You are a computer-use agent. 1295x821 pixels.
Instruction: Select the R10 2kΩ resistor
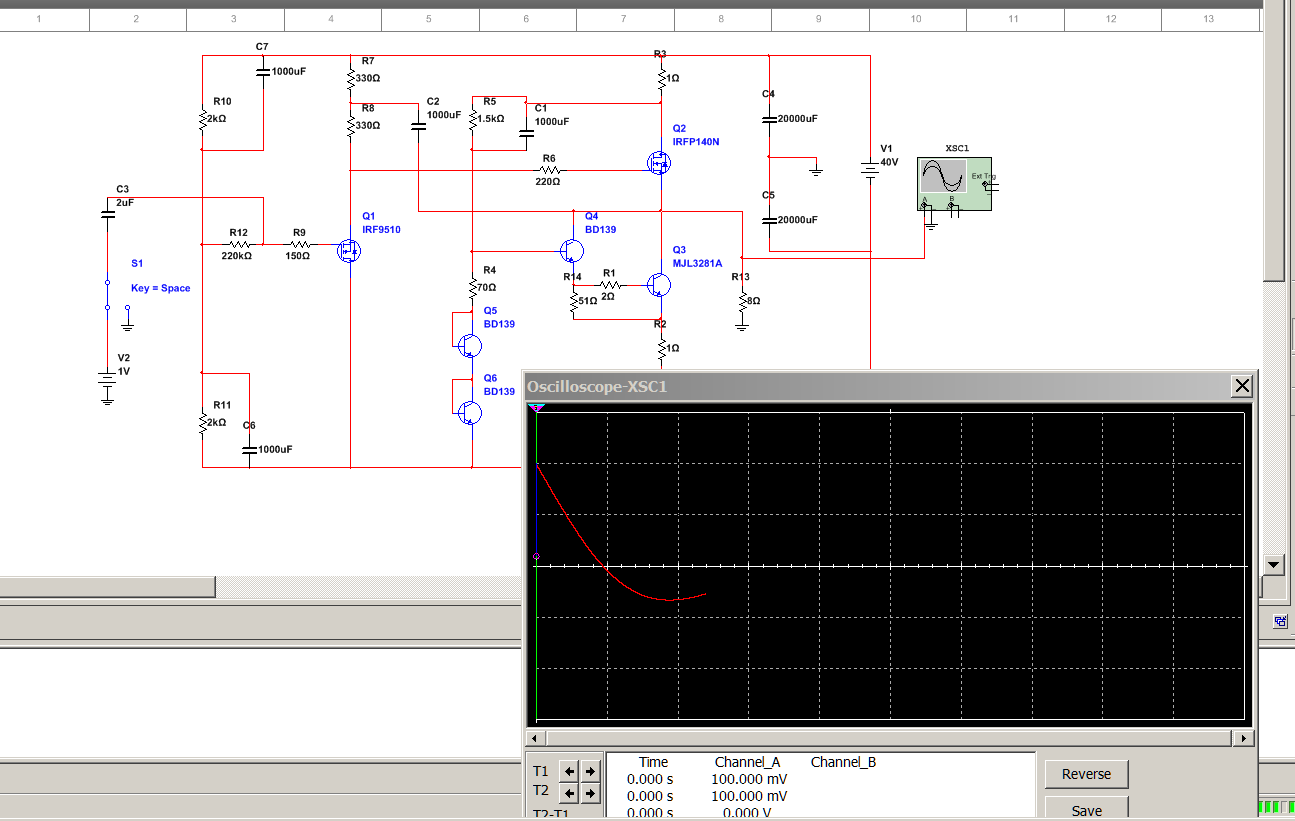pyautogui.click(x=203, y=118)
